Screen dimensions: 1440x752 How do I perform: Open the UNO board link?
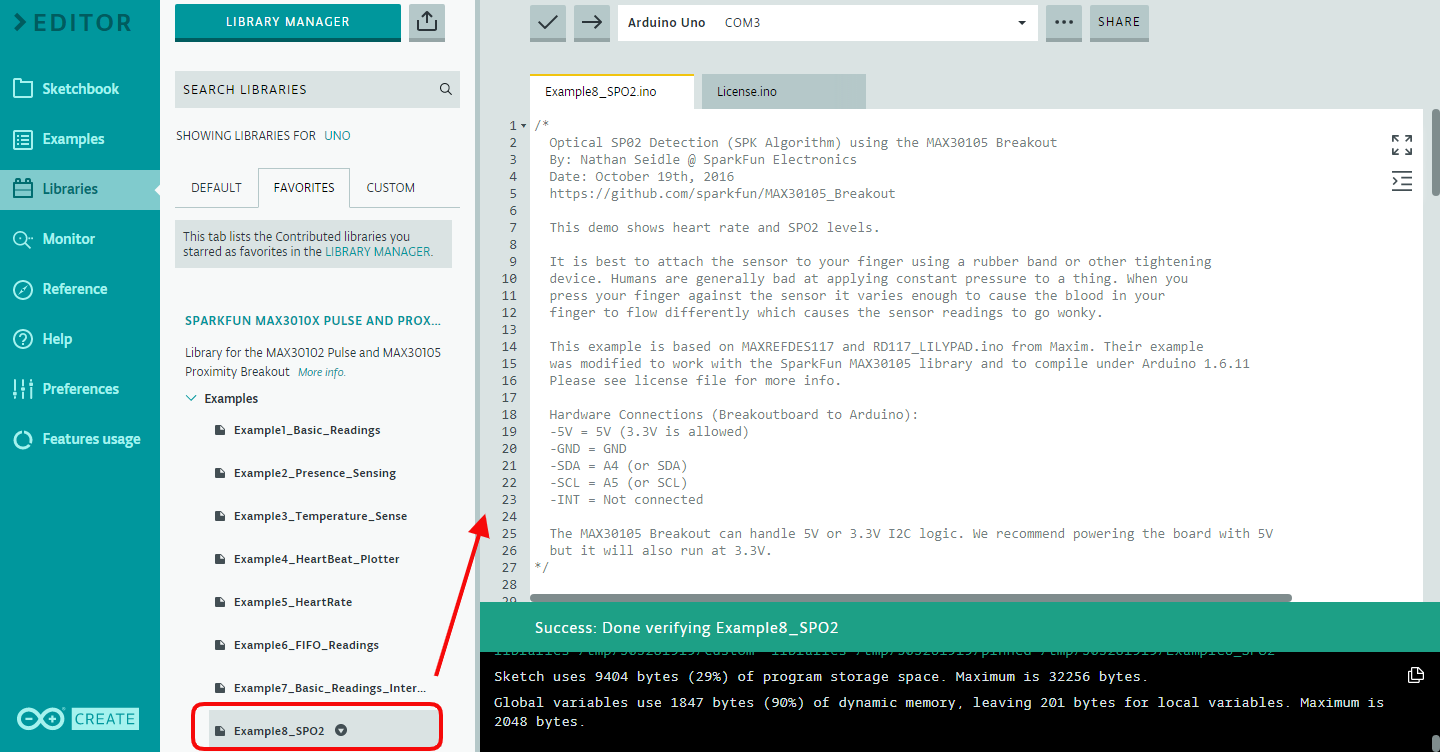pos(337,136)
